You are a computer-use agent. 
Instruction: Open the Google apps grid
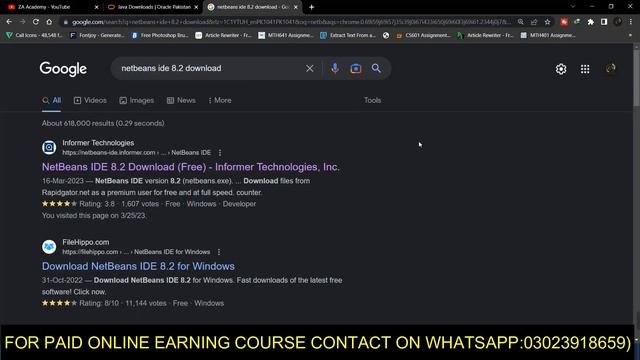pos(585,69)
